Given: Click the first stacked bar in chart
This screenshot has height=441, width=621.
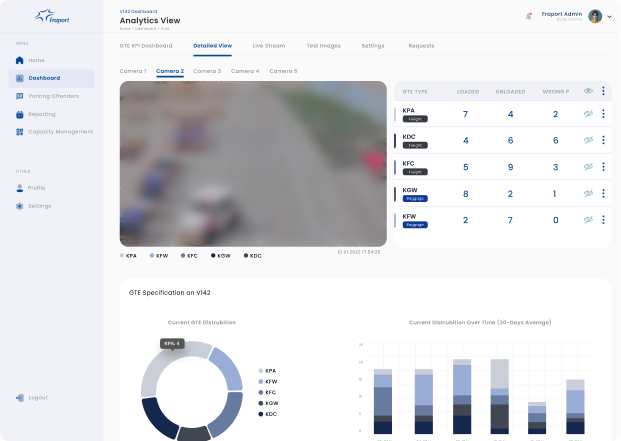Looking at the screenshot, I should (383, 401).
